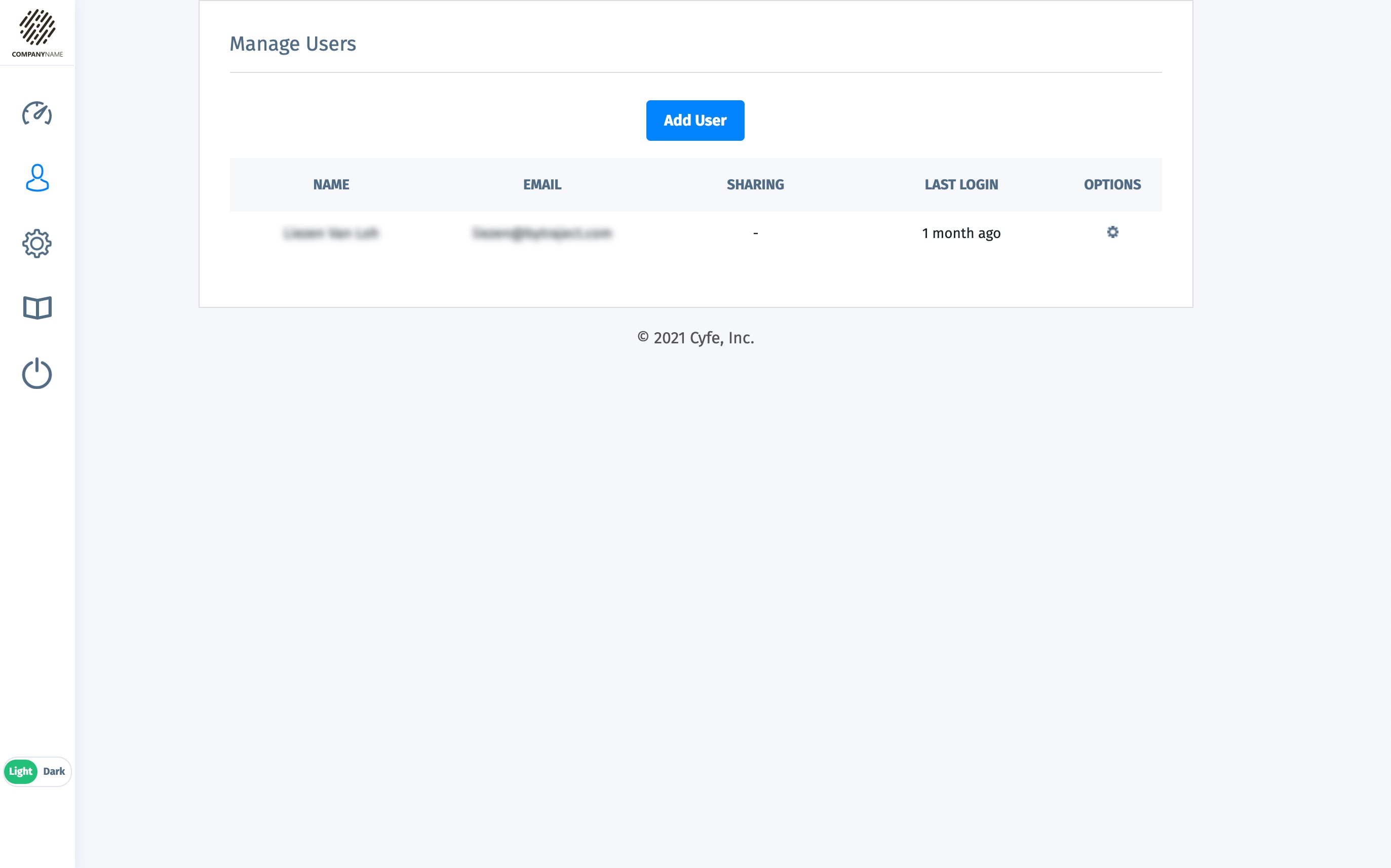Click the blurred user email address

pyautogui.click(x=542, y=233)
